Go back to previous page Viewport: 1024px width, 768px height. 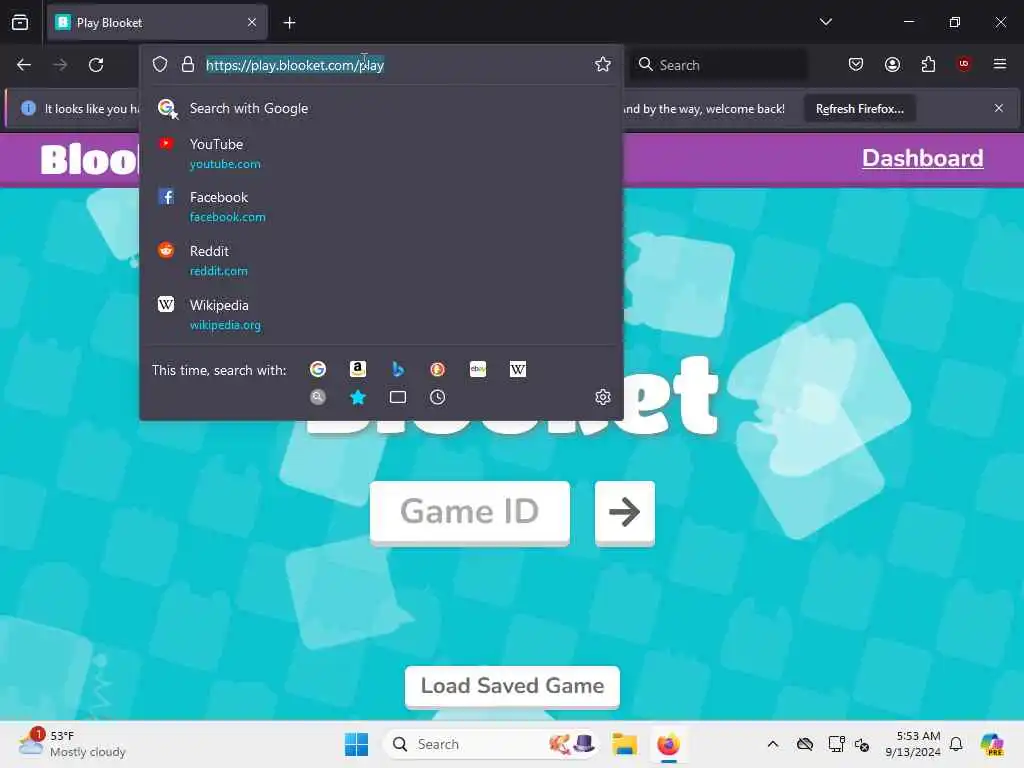click(24, 65)
